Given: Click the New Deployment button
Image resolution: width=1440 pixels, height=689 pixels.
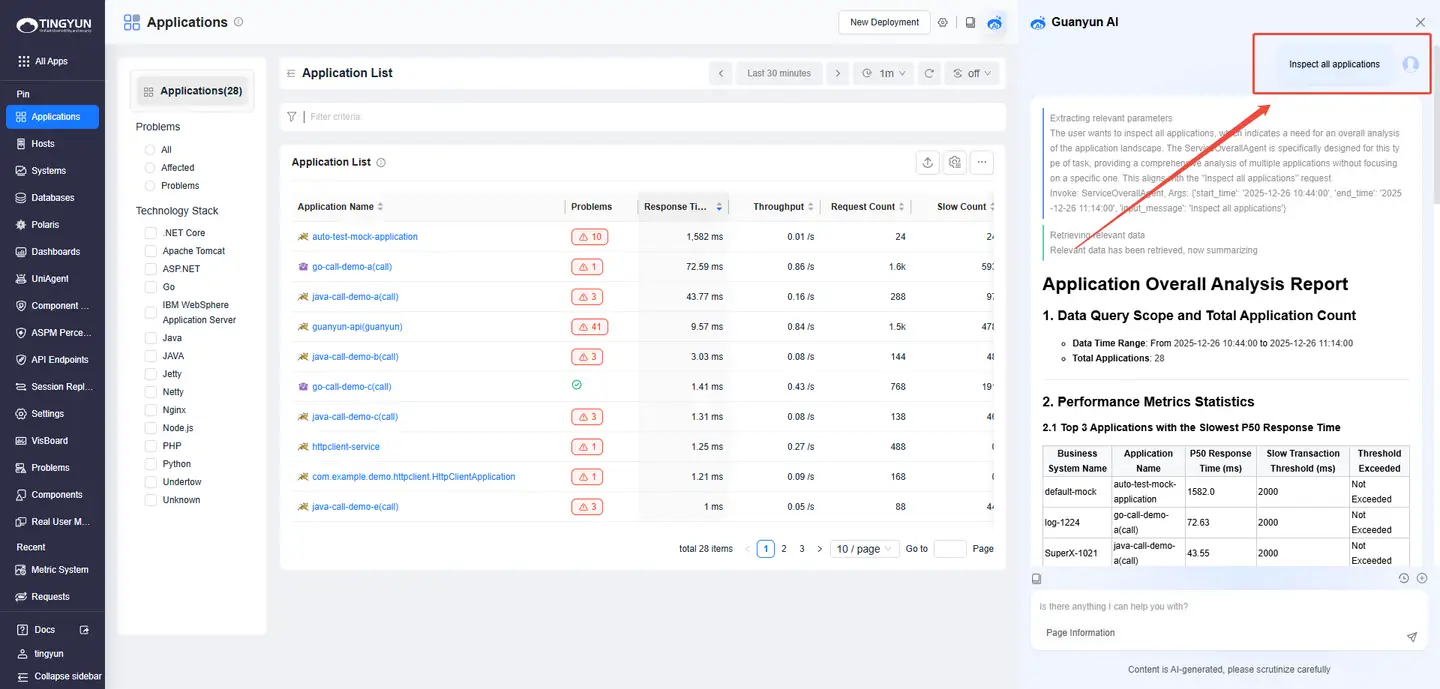Looking at the screenshot, I should click(x=884, y=22).
